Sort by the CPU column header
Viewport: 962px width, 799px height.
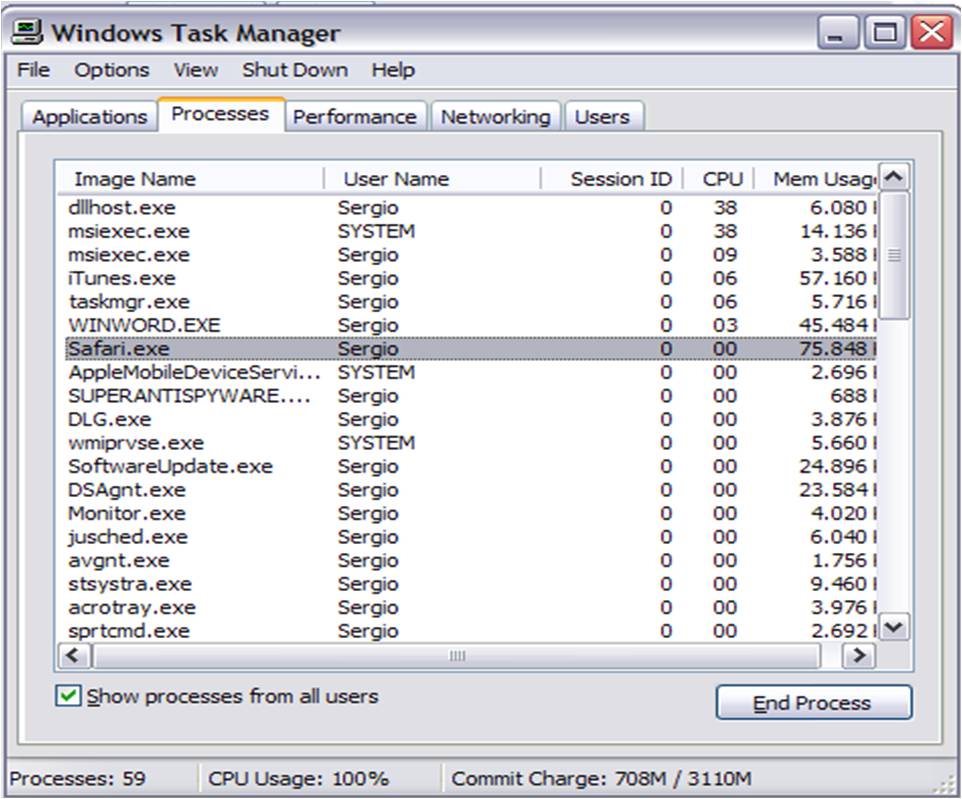click(718, 179)
